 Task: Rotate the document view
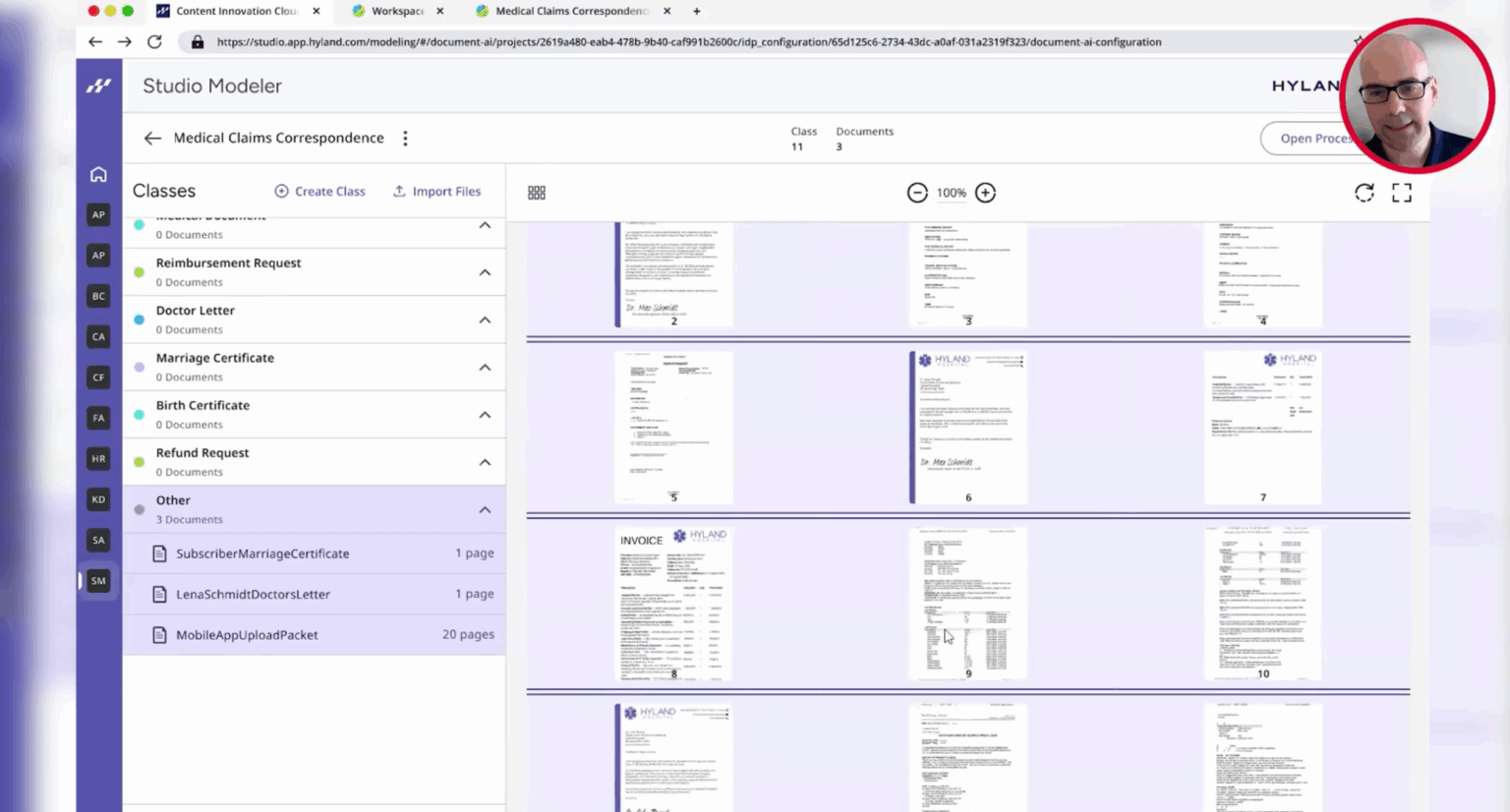(1365, 193)
